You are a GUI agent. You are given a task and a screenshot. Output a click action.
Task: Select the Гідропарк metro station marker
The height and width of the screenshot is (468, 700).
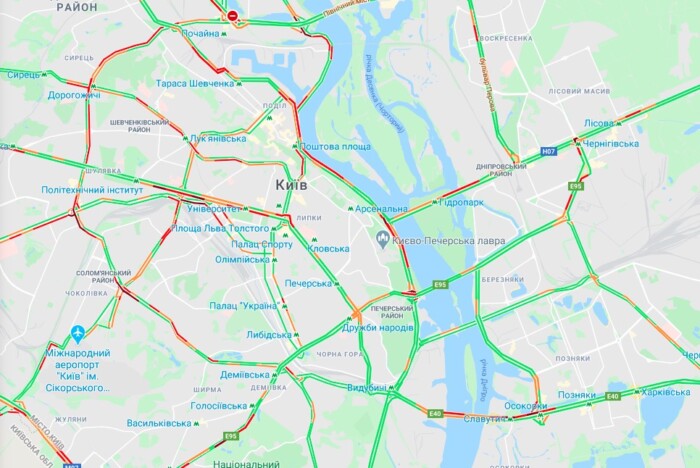point(435,202)
